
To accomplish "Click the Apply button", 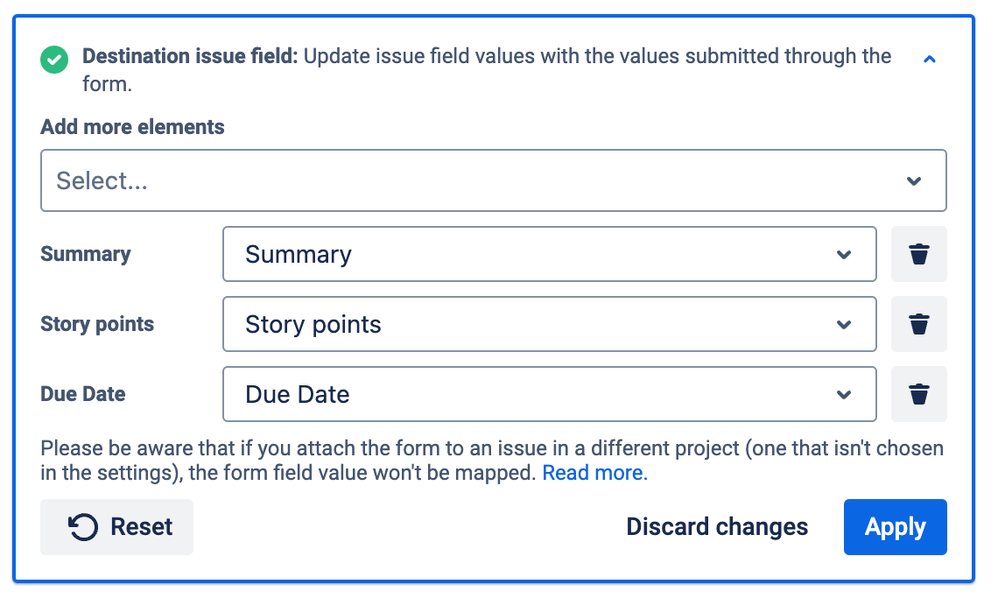I will click(x=895, y=527).
